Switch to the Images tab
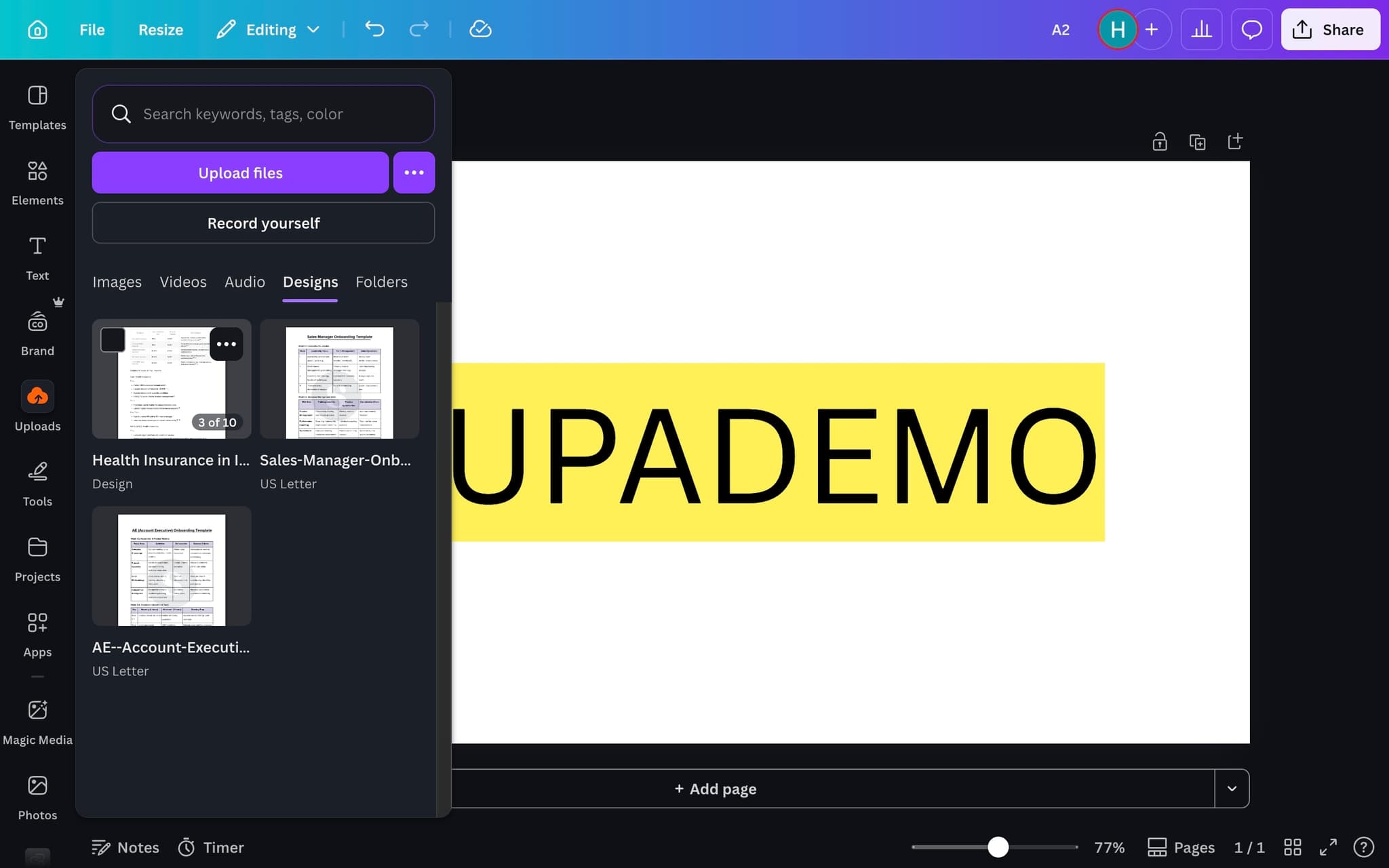 click(x=117, y=282)
